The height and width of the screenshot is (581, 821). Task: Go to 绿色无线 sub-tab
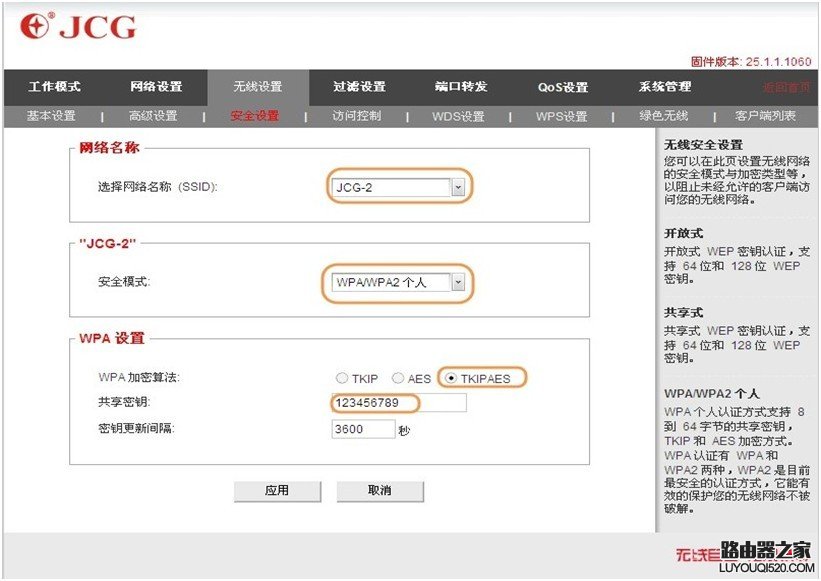coord(663,116)
